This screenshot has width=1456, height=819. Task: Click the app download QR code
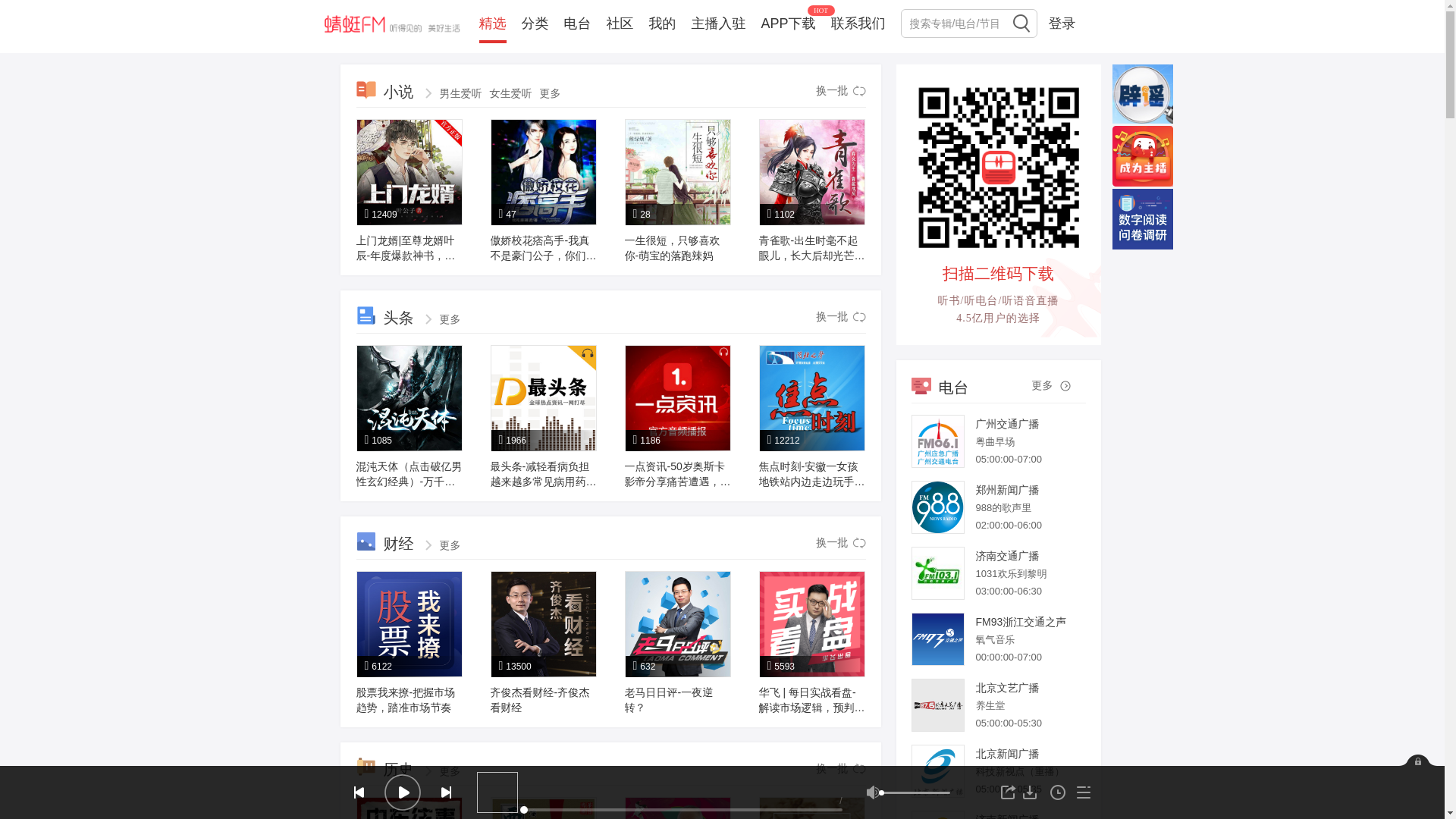click(998, 168)
